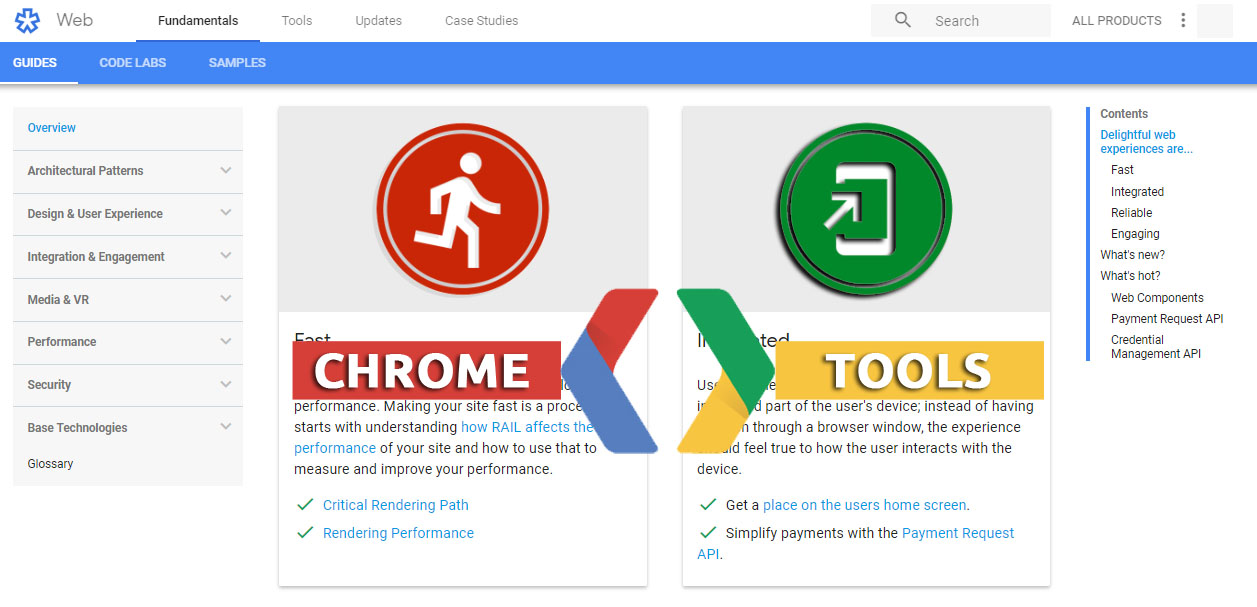Click the green Integrated phone icon

[x=866, y=209]
